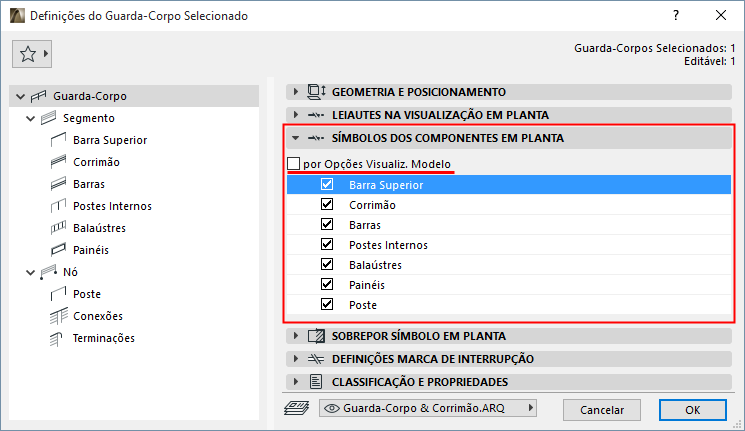Select Painéis in the left tree
This screenshot has height=431, width=745.
(90, 250)
